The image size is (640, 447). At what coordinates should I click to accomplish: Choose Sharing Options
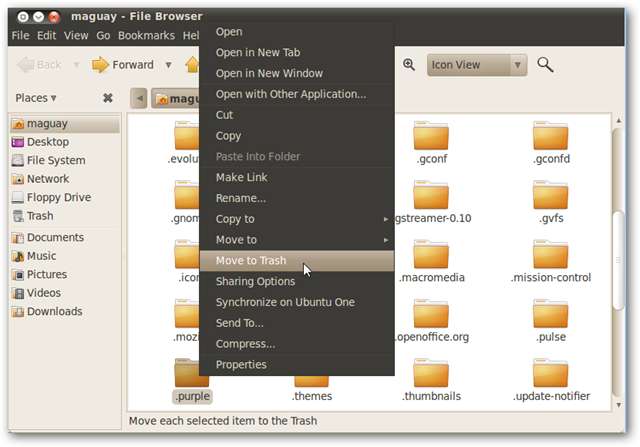click(297, 281)
